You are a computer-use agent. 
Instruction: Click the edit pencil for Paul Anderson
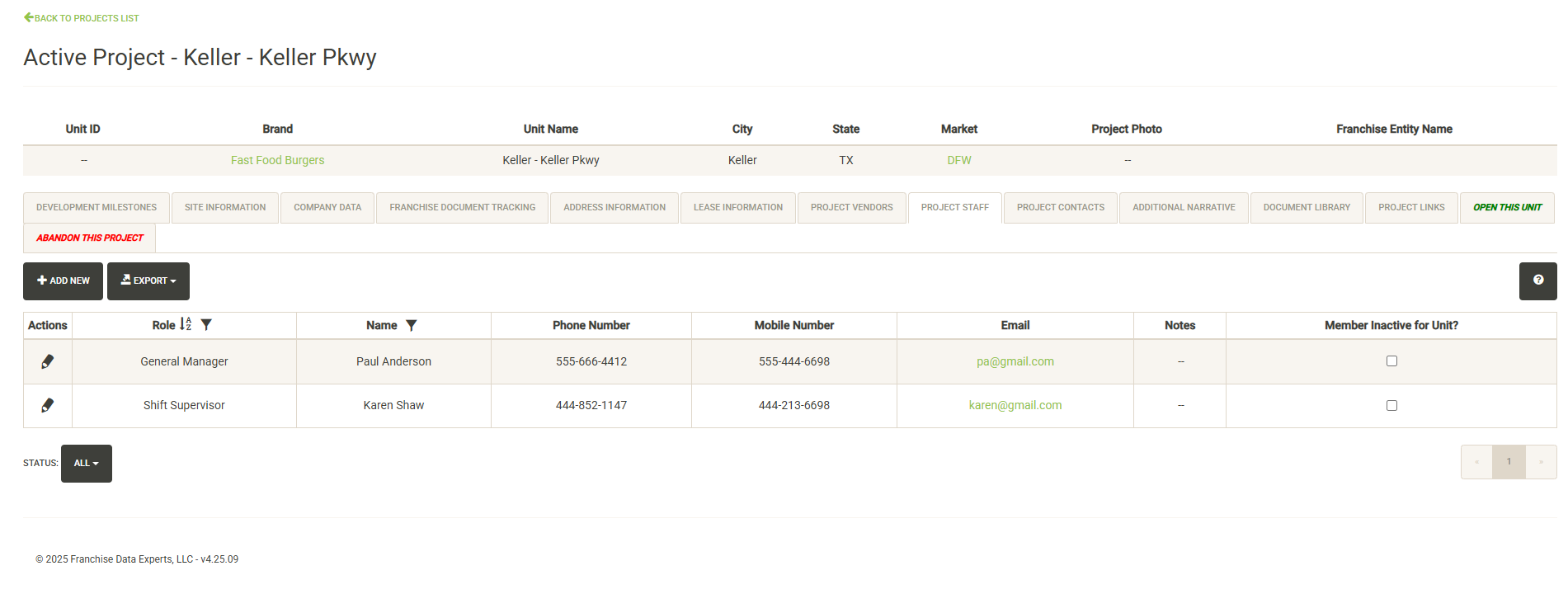tap(48, 361)
